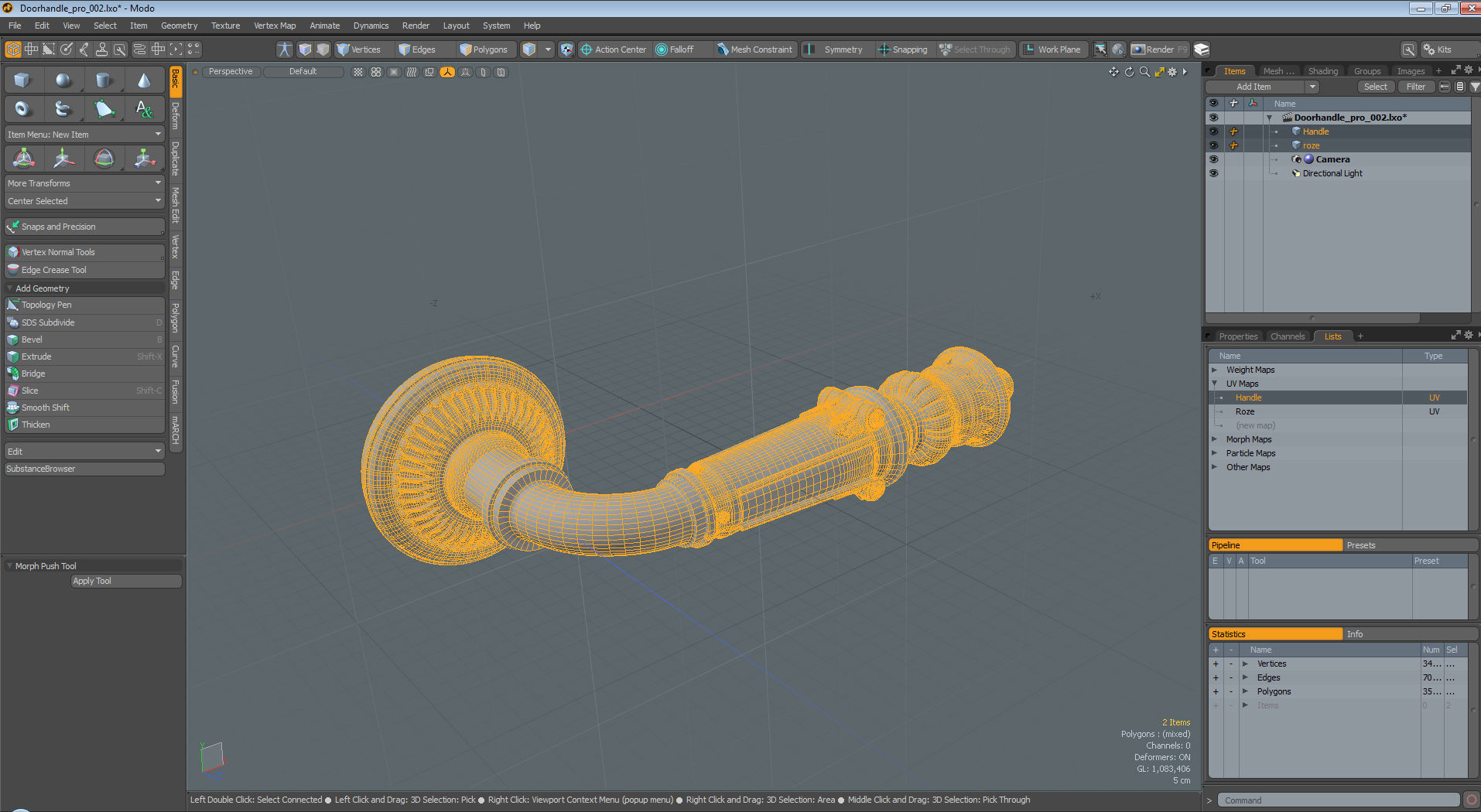Select the spiral tube primitive tool
Viewport: 1481px width, 812px height.
(x=63, y=109)
